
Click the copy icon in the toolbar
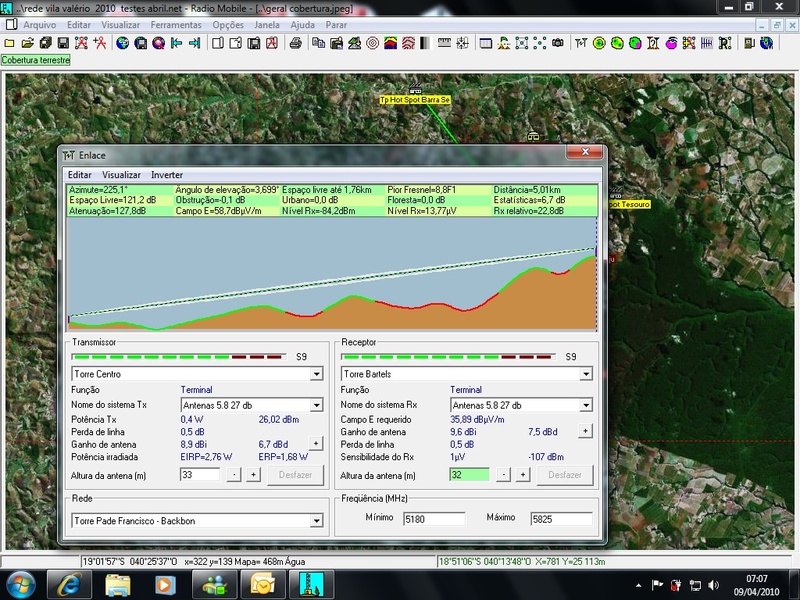[318, 43]
